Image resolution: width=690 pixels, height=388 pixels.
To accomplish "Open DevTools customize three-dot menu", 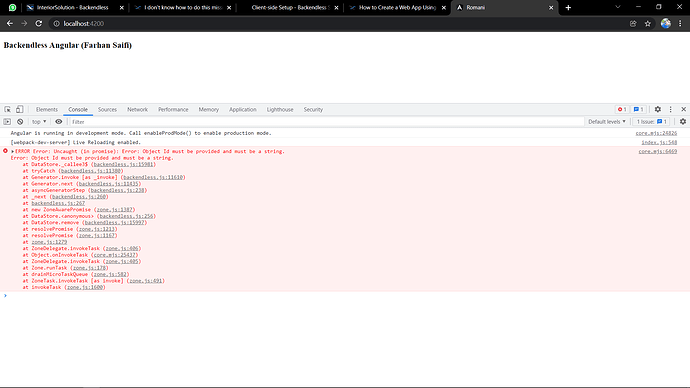I will (x=671, y=110).
